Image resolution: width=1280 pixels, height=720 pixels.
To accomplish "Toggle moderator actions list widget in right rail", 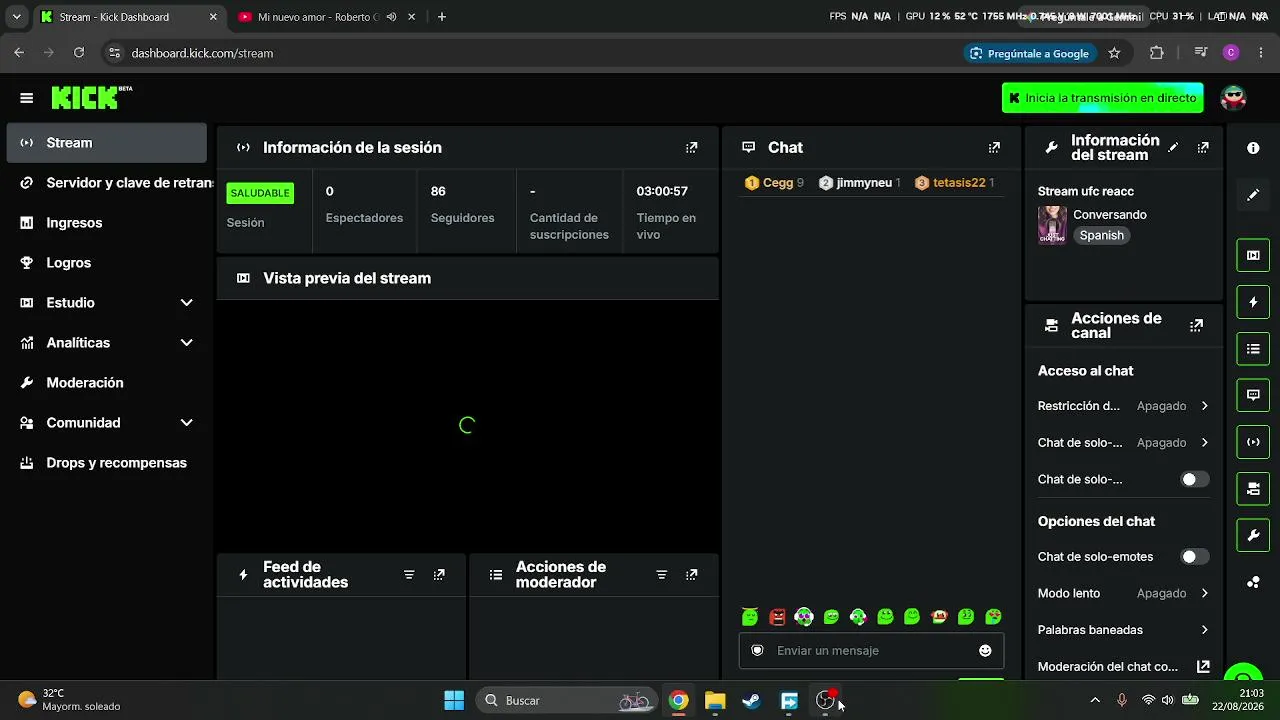I will (1253, 349).
